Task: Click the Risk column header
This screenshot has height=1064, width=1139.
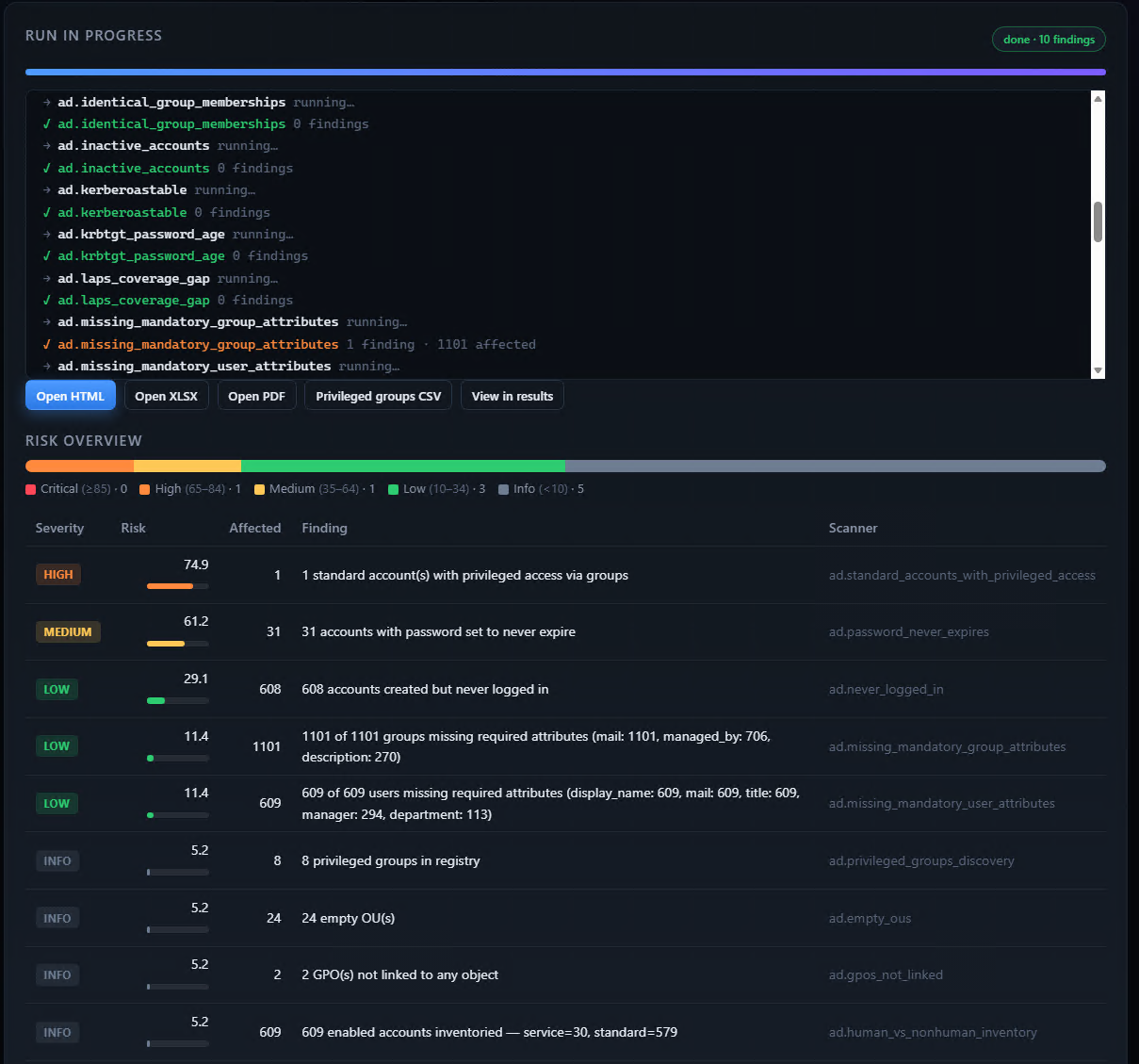Action: [x=133, y=528]
